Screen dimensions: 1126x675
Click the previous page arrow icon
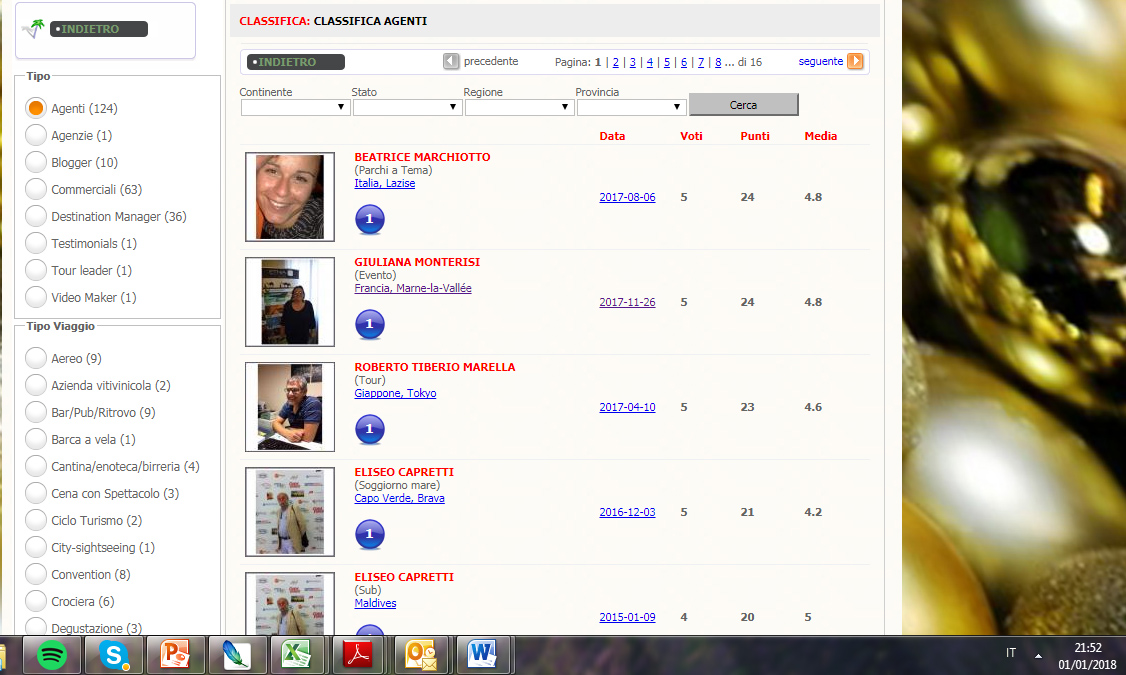(x=451, y=61)
